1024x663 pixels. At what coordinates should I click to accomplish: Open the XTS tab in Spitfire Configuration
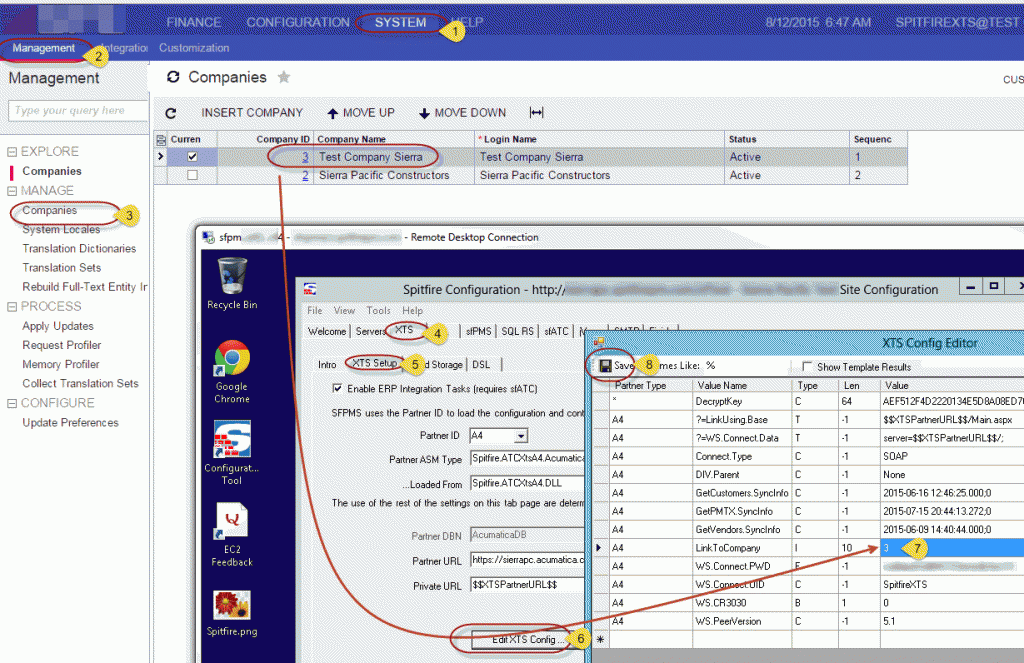pos(404,330)
